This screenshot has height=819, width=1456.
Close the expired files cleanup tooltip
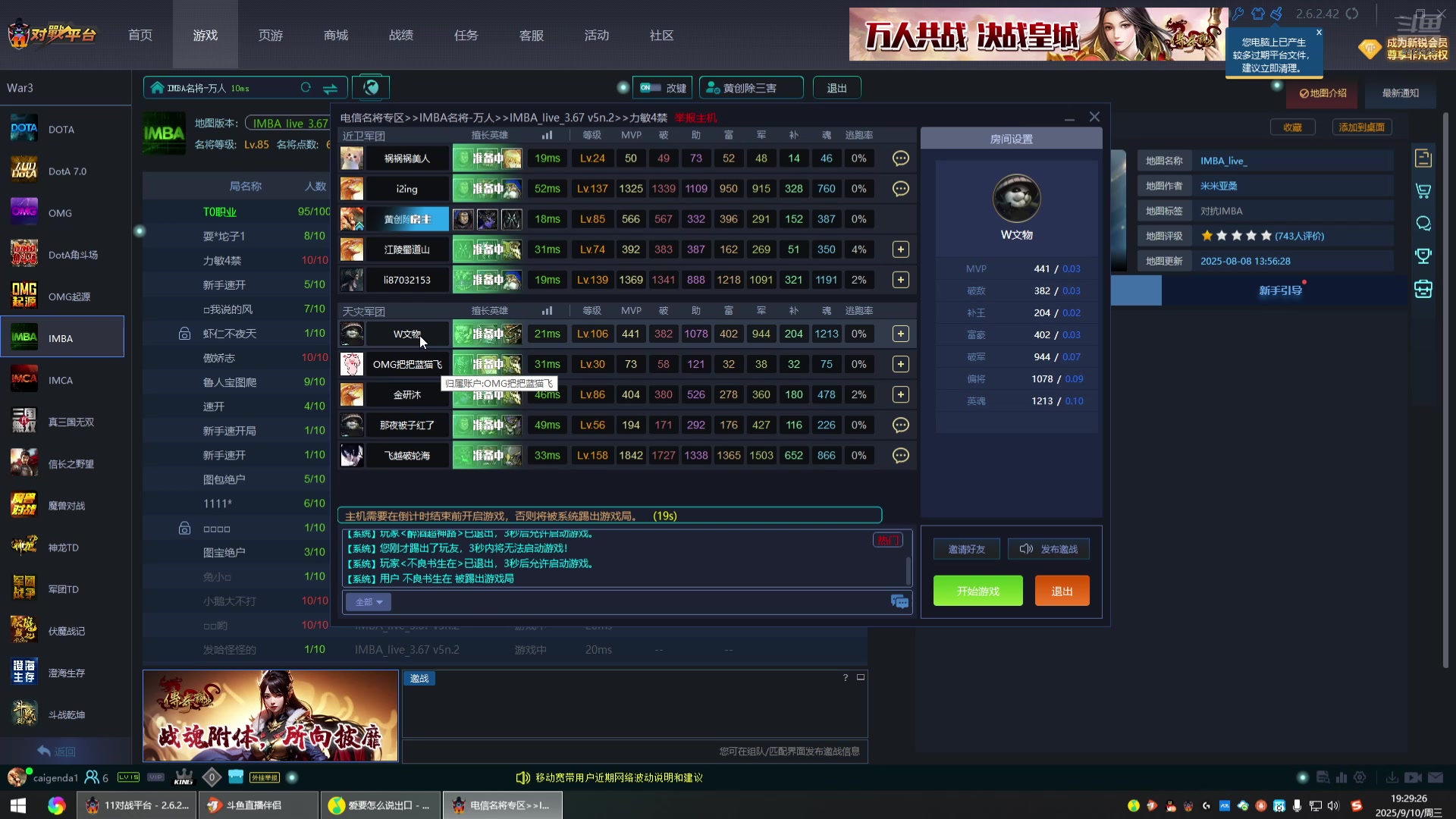click(x=1319, y=33)
